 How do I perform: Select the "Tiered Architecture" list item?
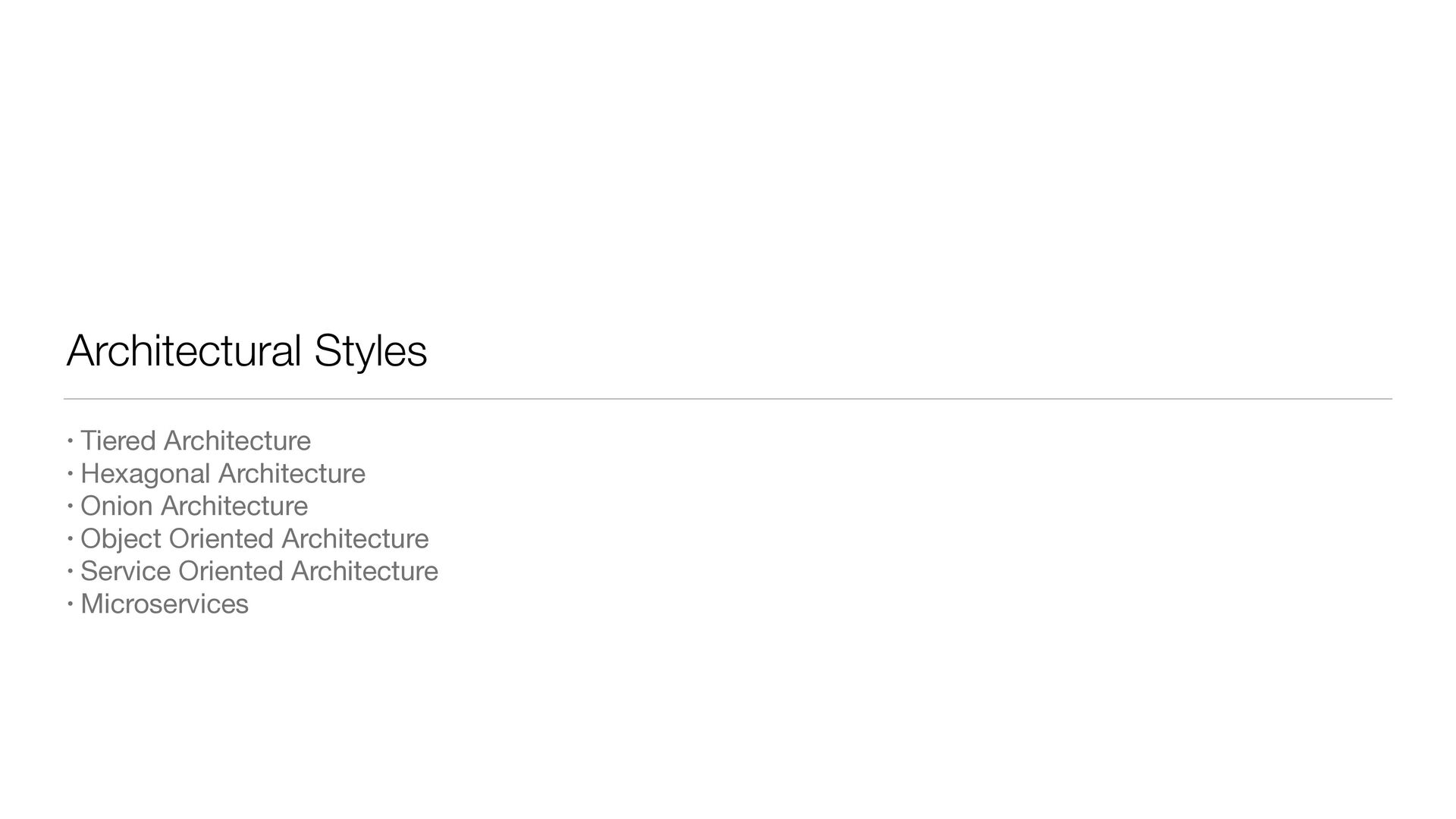tap(196, 441)
